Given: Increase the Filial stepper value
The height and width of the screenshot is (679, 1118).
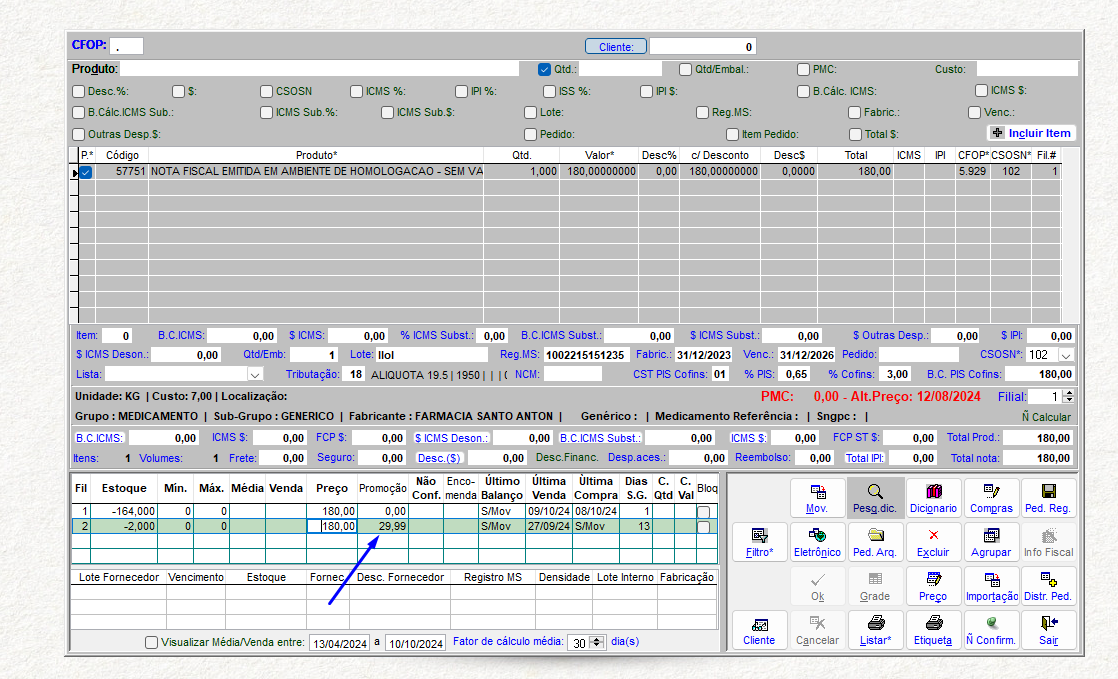Looking at the screenshot, I should 1068,393.
